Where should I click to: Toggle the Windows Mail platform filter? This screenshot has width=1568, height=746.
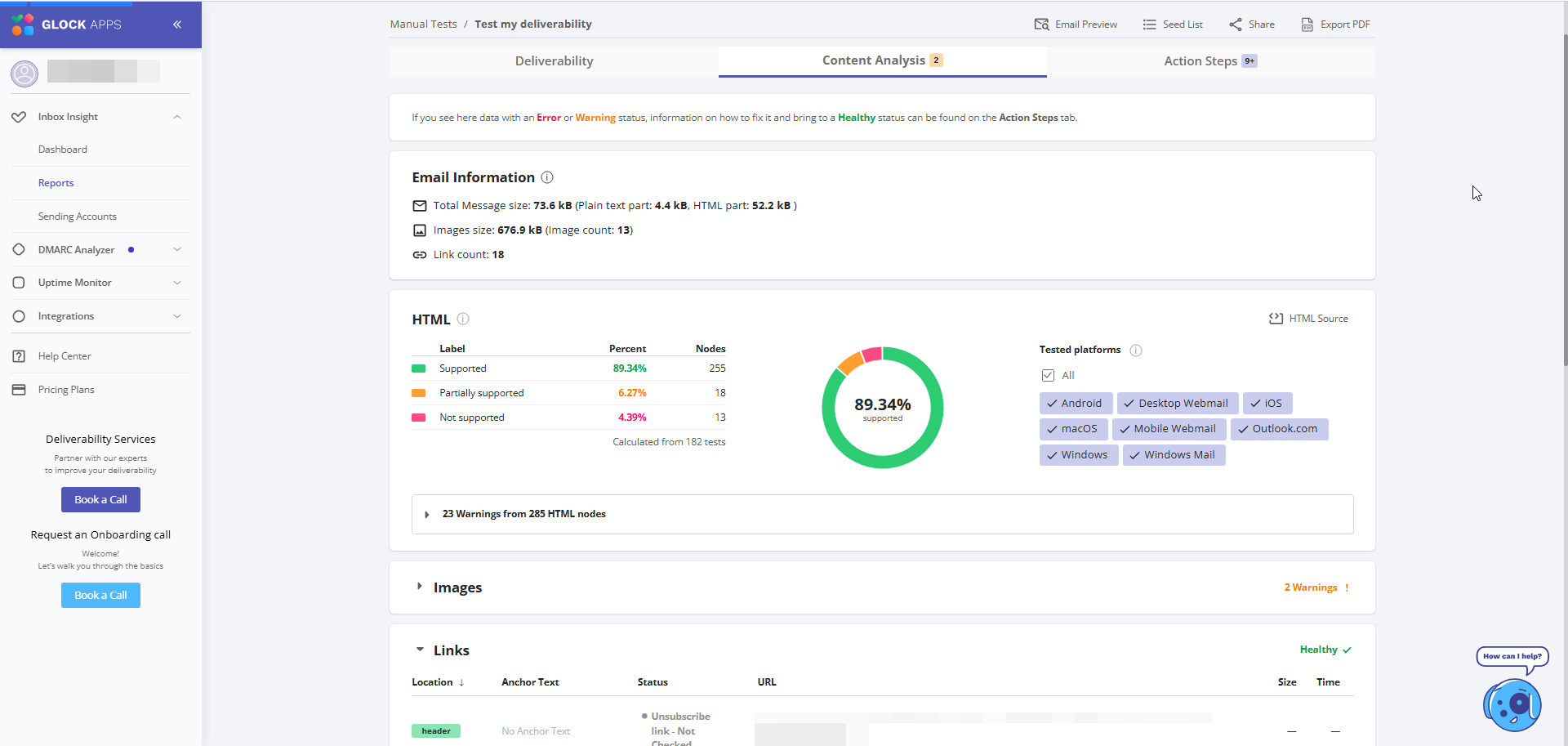click(1174, 455)
